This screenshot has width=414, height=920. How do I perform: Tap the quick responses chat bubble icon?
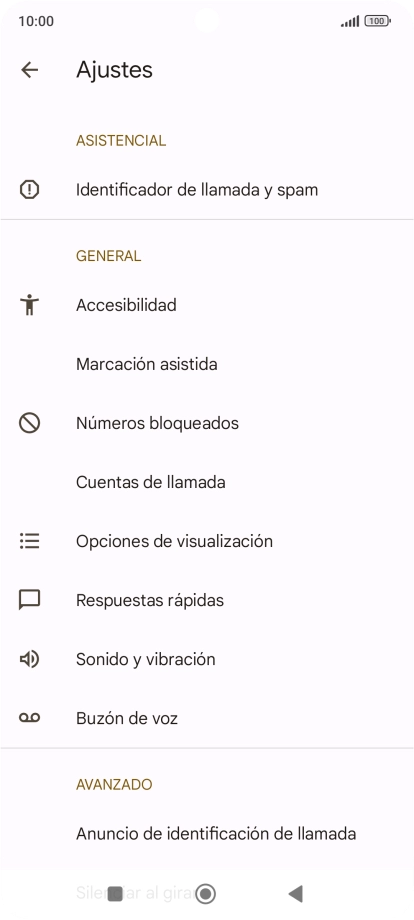tap(29, 600)
